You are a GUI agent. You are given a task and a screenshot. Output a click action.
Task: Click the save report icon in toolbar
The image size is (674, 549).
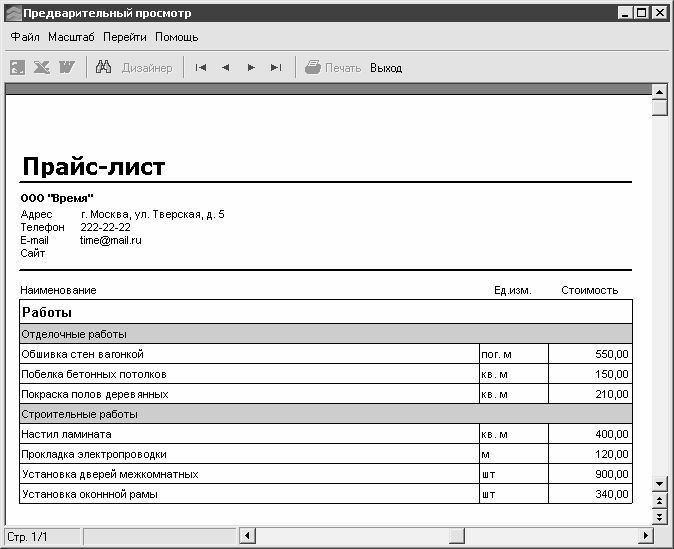(x=18, y=67)
